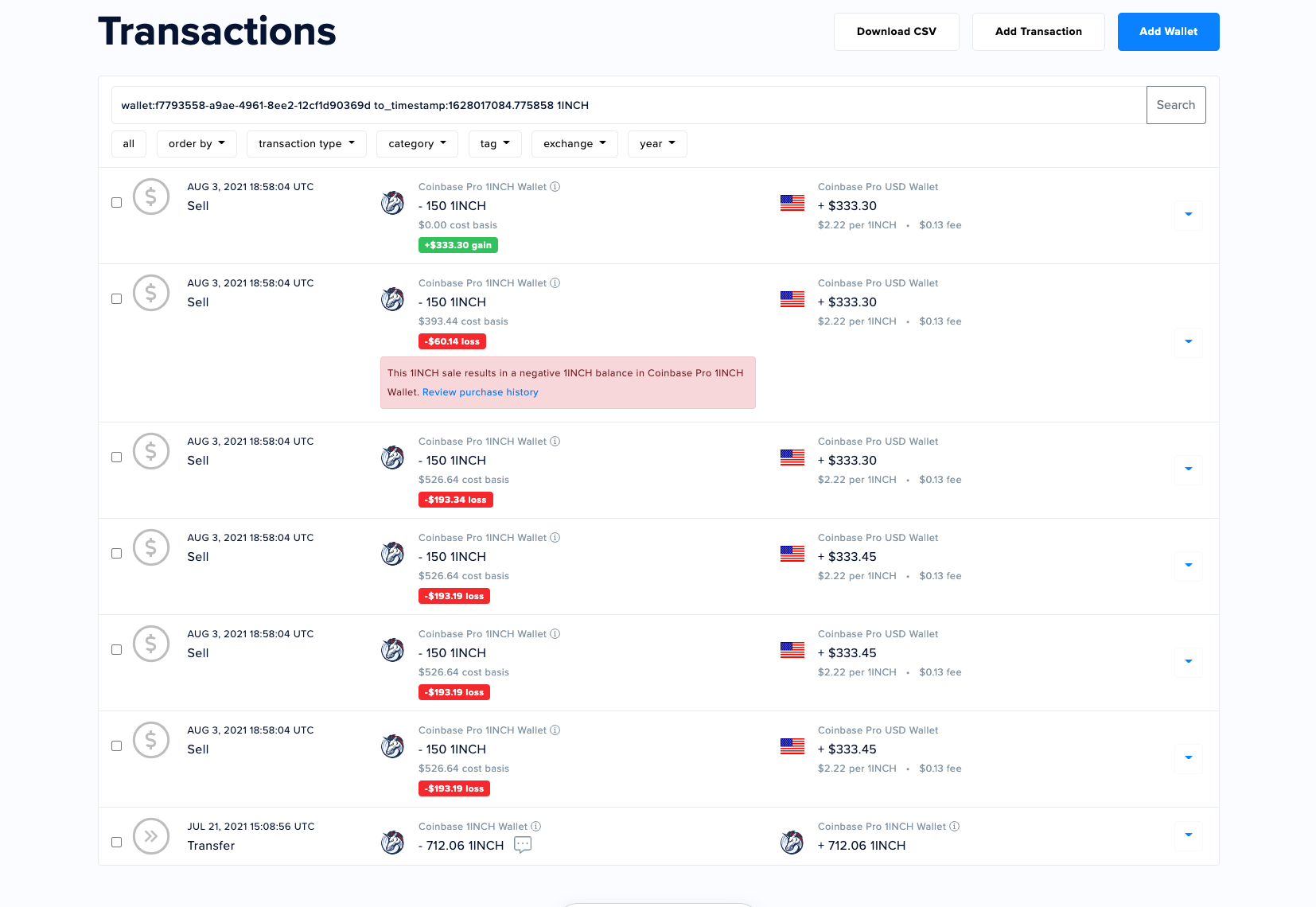Check the box for the -$193.34 loss sale
1316x907 pixels.
(117, 457)
